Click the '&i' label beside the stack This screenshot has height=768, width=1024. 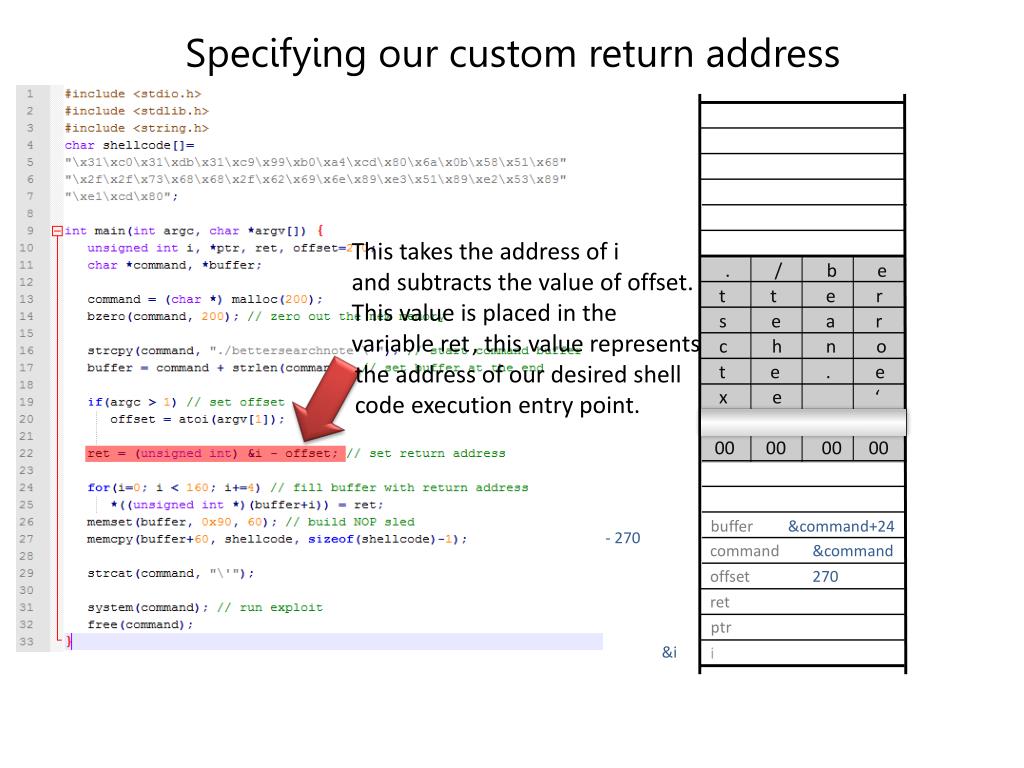[669, 652]
